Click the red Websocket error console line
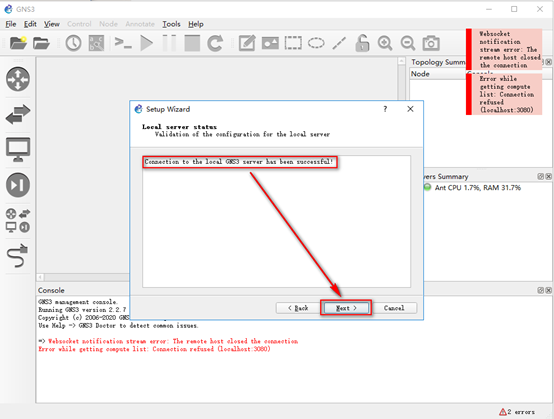This screenshot has height=419, width=554. click(173, 341)
